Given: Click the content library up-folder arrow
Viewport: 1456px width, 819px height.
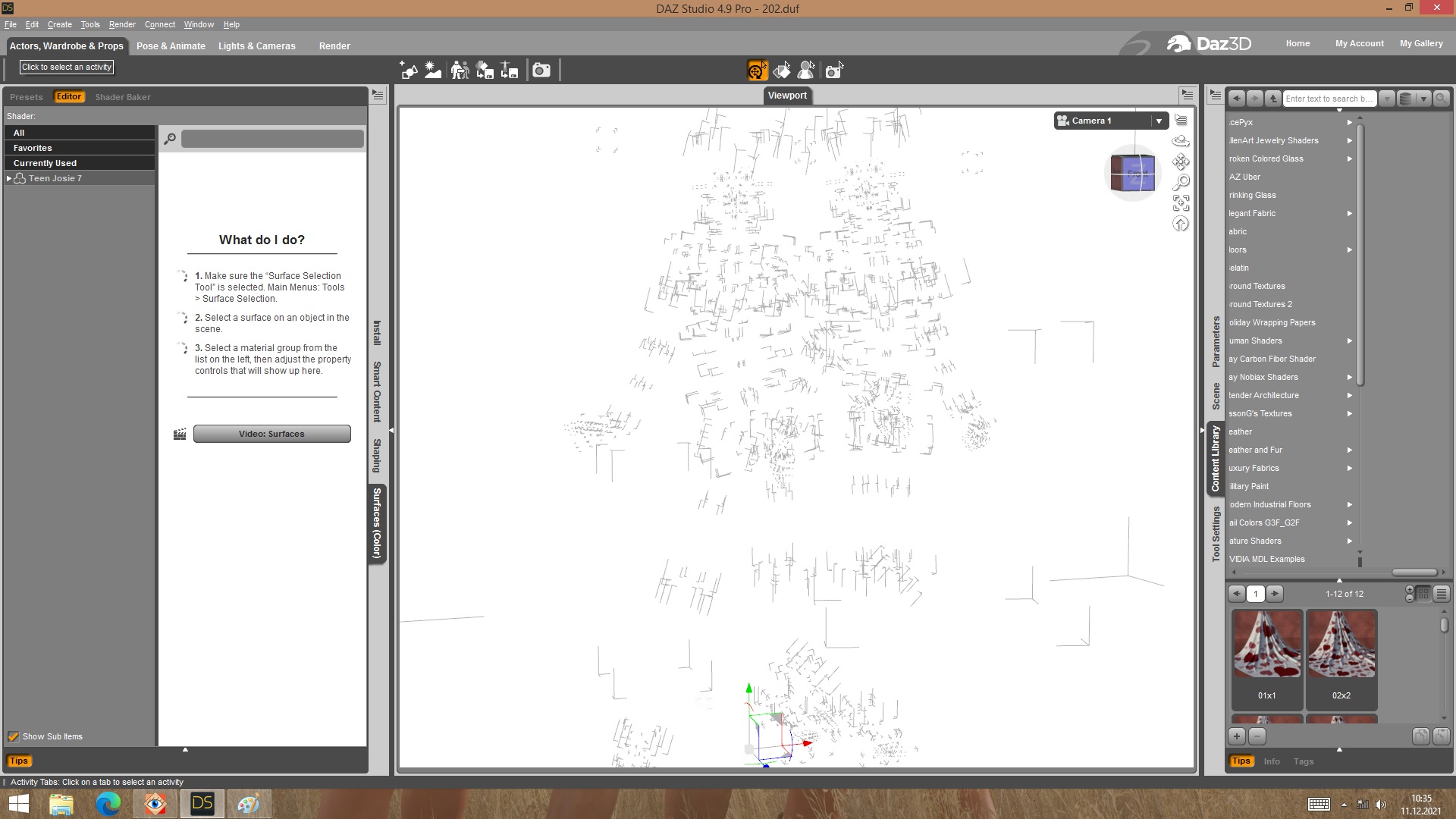Looking at the screenshot, I should [1273, 99].
